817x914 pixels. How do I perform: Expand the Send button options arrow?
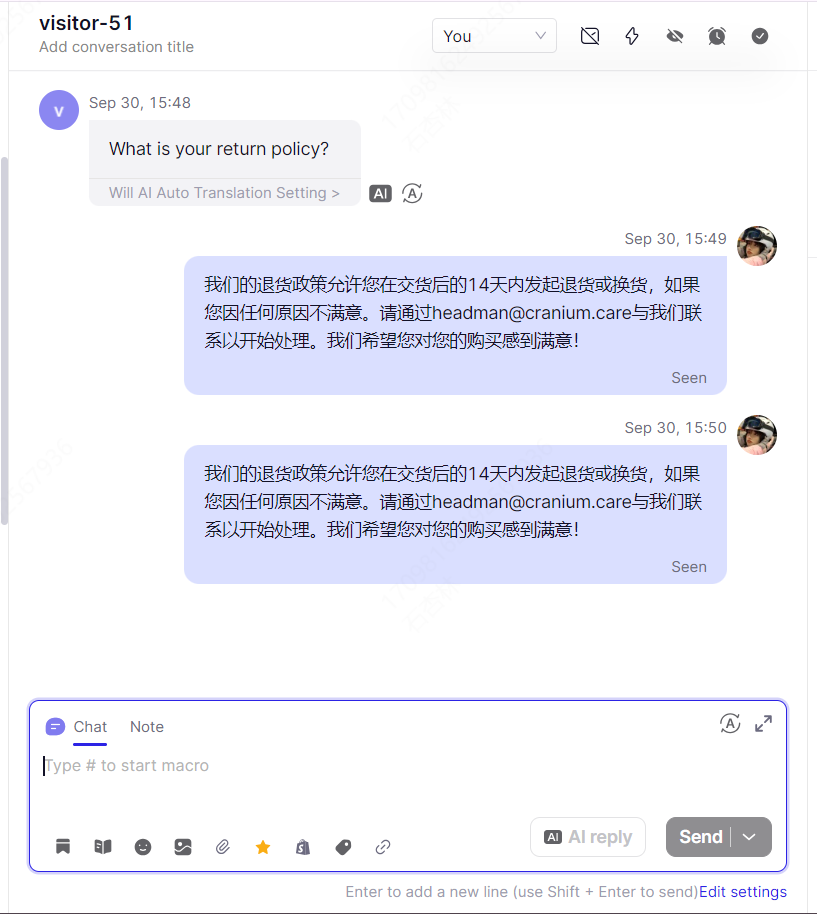pos(749,837)
